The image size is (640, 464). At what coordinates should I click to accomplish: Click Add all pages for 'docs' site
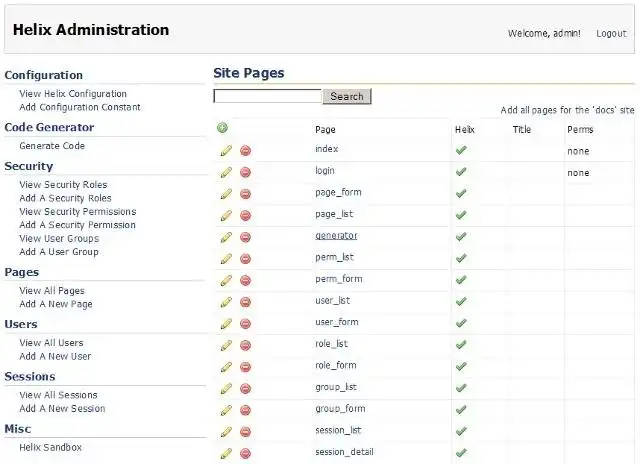coord(567,110)
